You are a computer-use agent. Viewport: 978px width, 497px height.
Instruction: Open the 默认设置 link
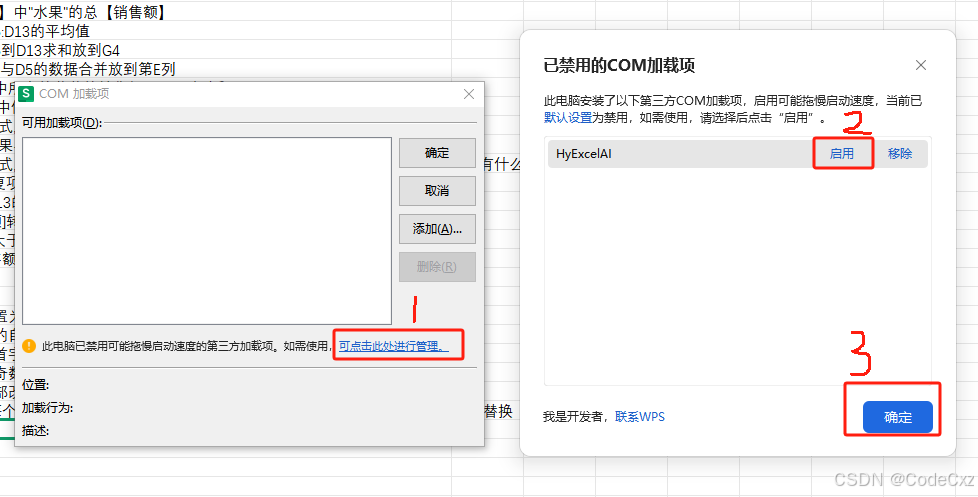(x=568, y=117)
